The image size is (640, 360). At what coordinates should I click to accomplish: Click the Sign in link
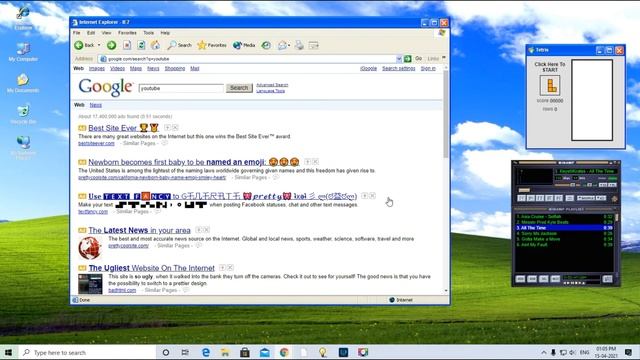point(428,69)
